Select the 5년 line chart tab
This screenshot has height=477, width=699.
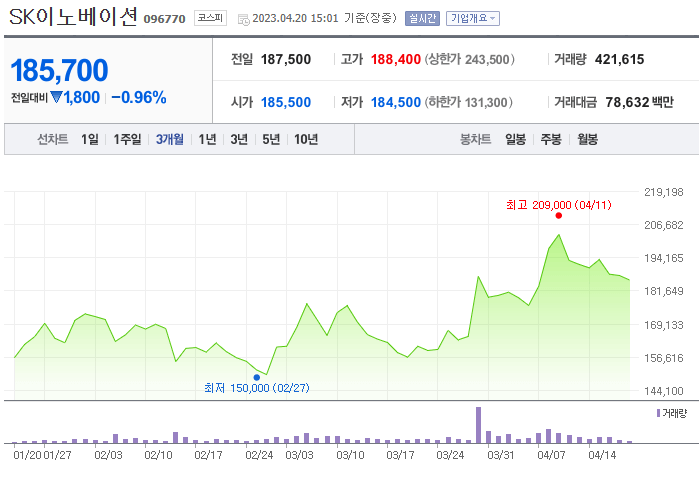pyautogui.click(x=271, y=140)
